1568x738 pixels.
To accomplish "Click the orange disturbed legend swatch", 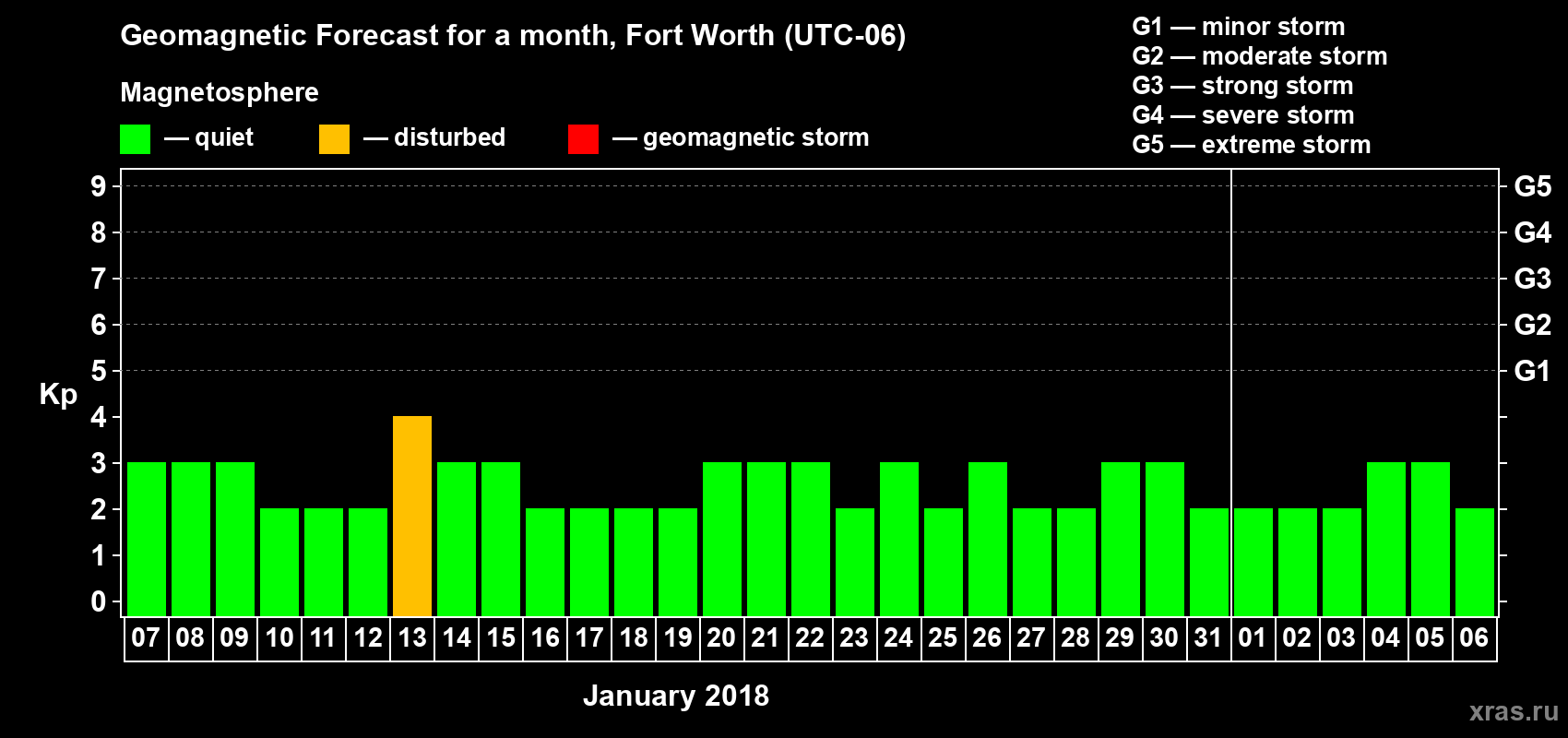I will click(x=334, y=139).
